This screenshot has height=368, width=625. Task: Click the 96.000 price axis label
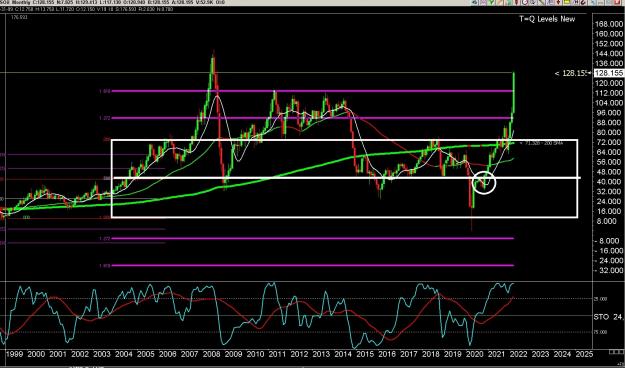pos(610,112)
